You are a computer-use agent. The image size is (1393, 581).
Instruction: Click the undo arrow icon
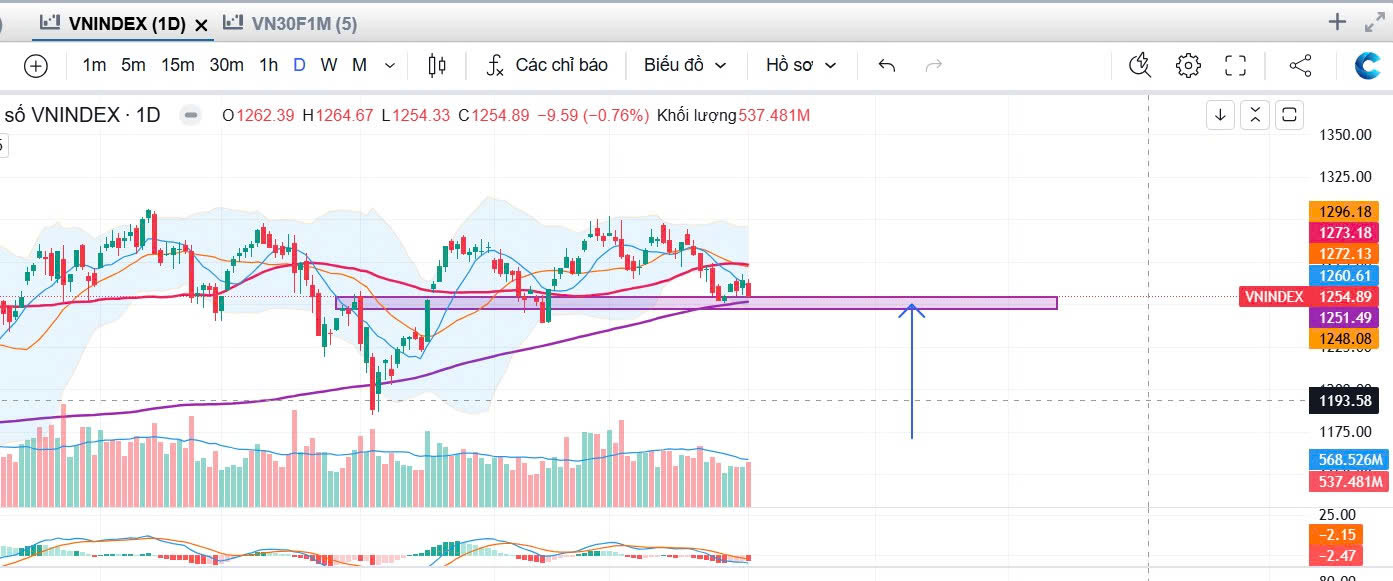click(x=886, y=66)
